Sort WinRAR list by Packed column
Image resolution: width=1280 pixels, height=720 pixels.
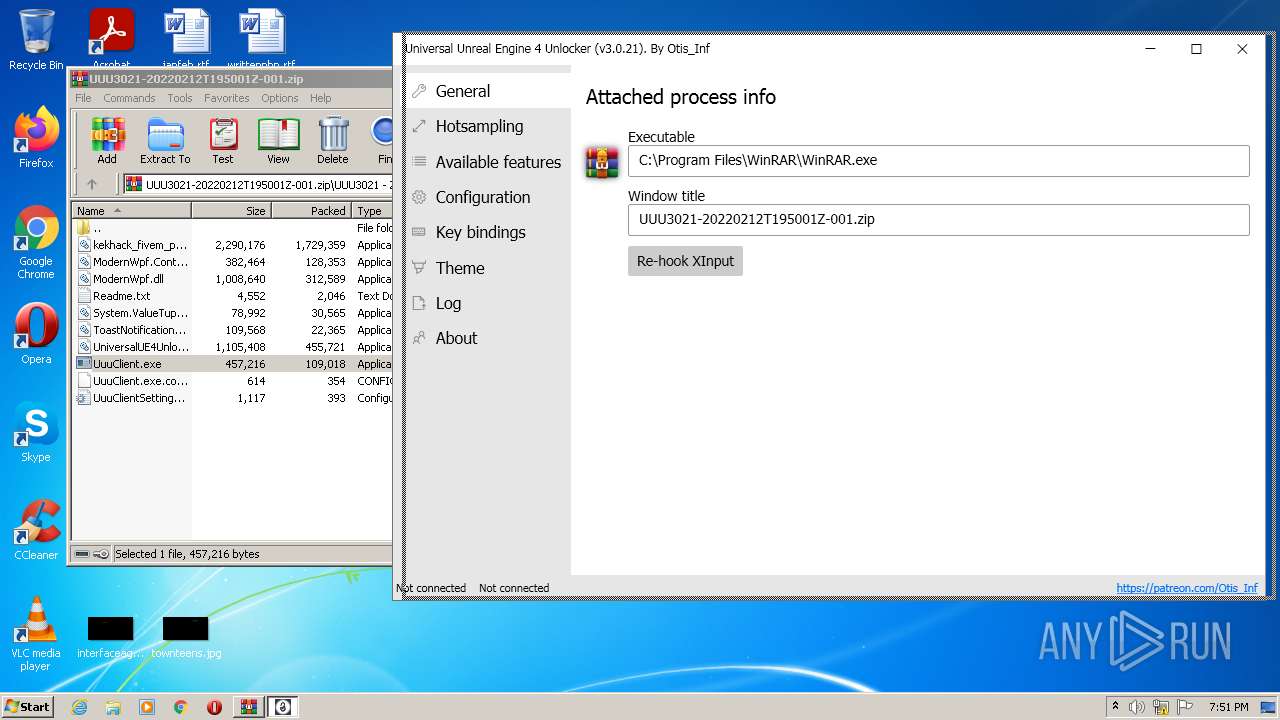point(311,211)
